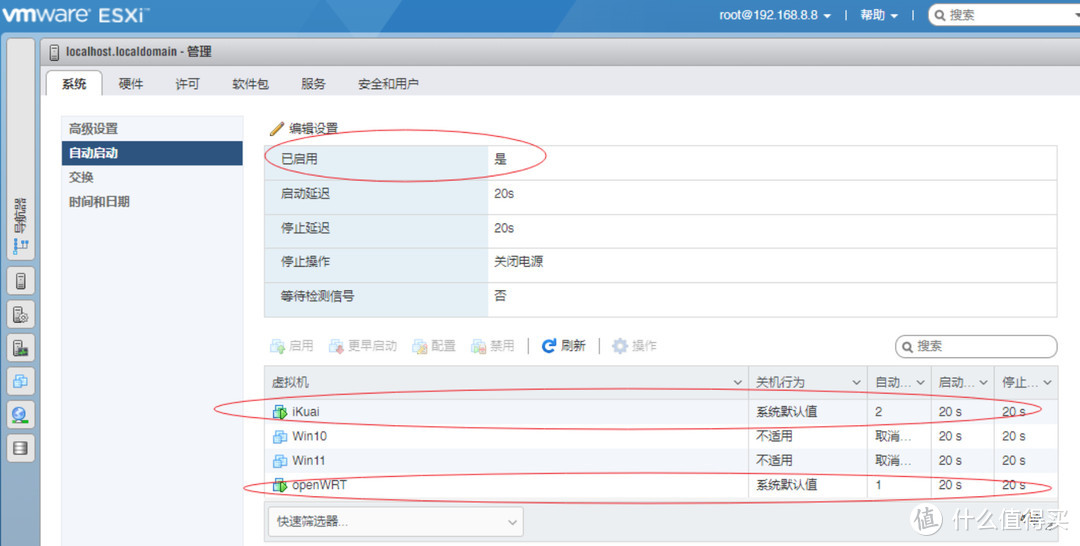Switch to the 许可 tab
1080x546 pixels.
click(x=187, y=84)
